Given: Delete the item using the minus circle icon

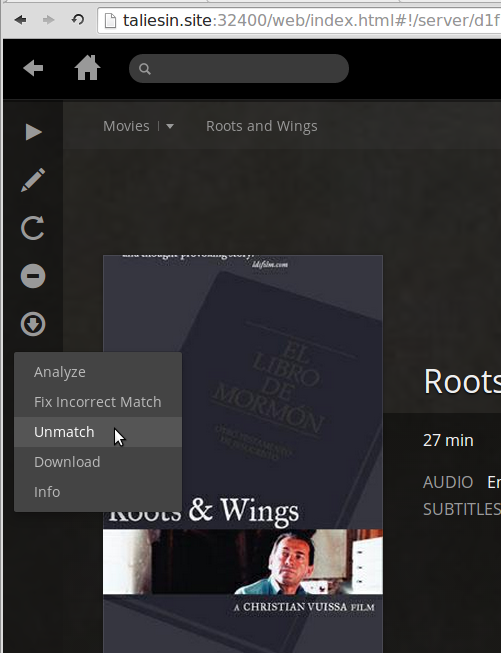Looking at the screenshot, I should coord(33,276).
